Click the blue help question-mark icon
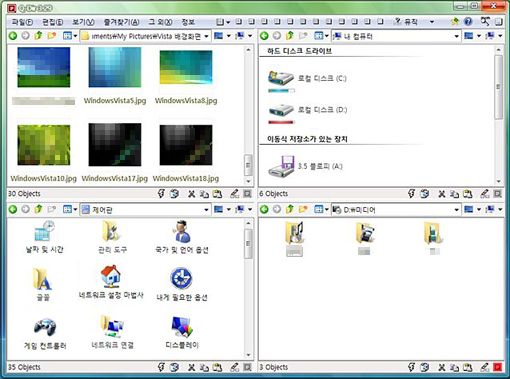 click(468, 22)
